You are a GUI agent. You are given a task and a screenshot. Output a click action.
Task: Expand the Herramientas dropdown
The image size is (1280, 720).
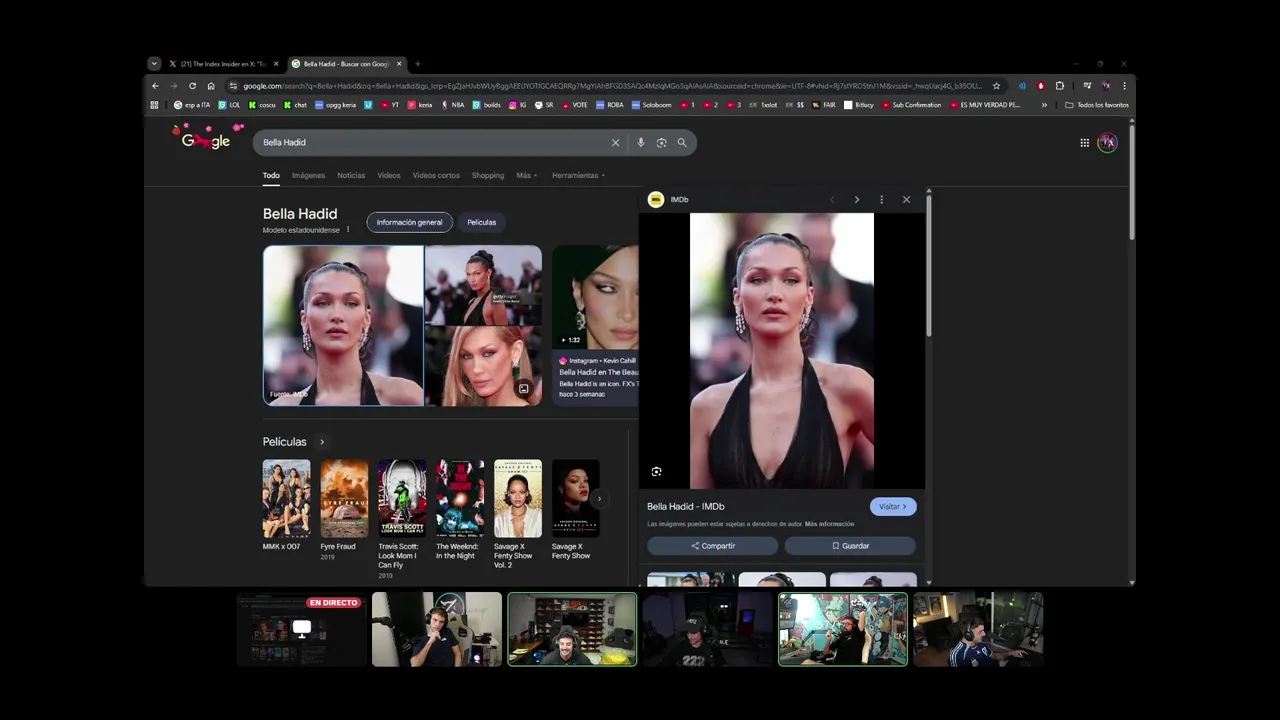tap(578, 176)
